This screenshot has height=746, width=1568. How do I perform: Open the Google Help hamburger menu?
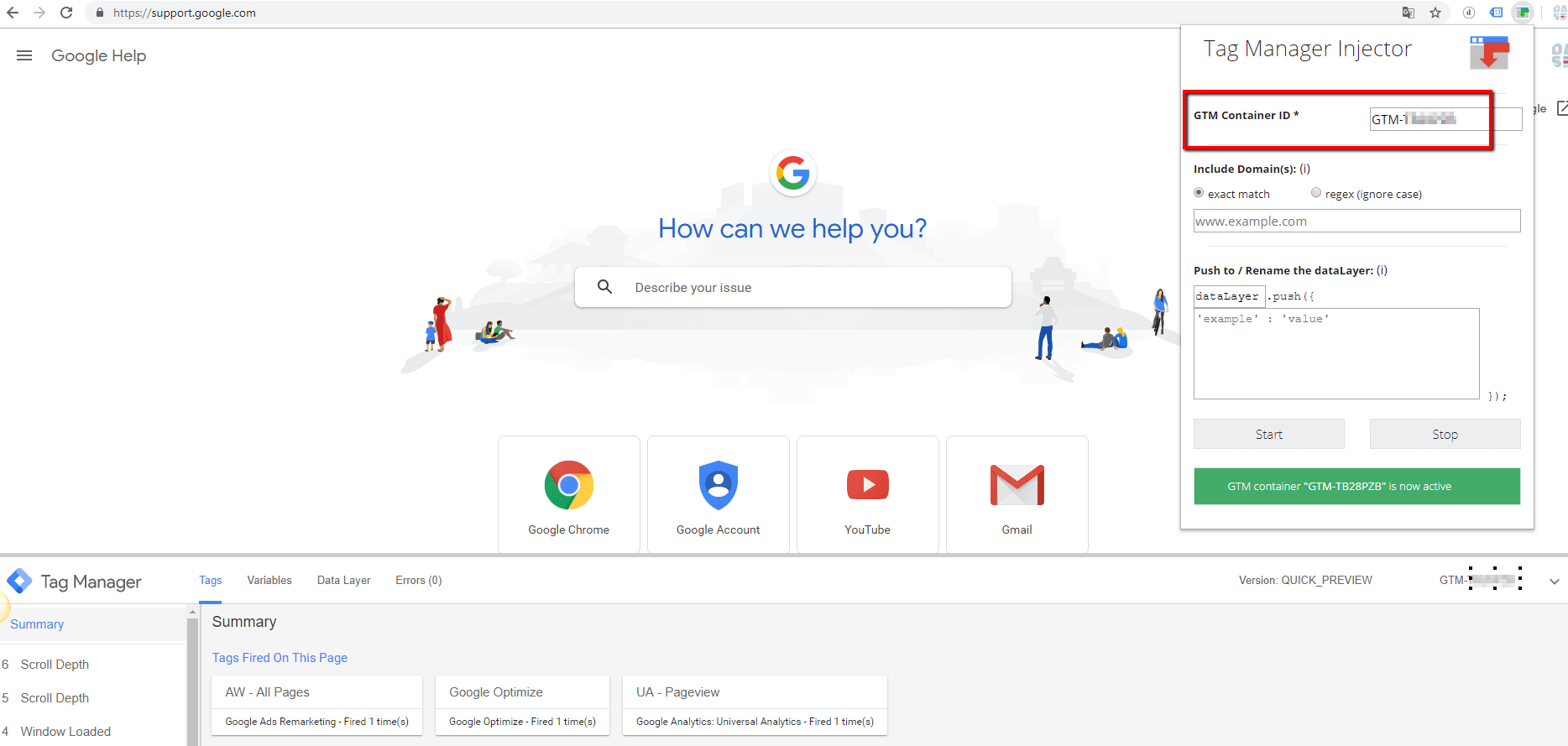coord(24,55)
